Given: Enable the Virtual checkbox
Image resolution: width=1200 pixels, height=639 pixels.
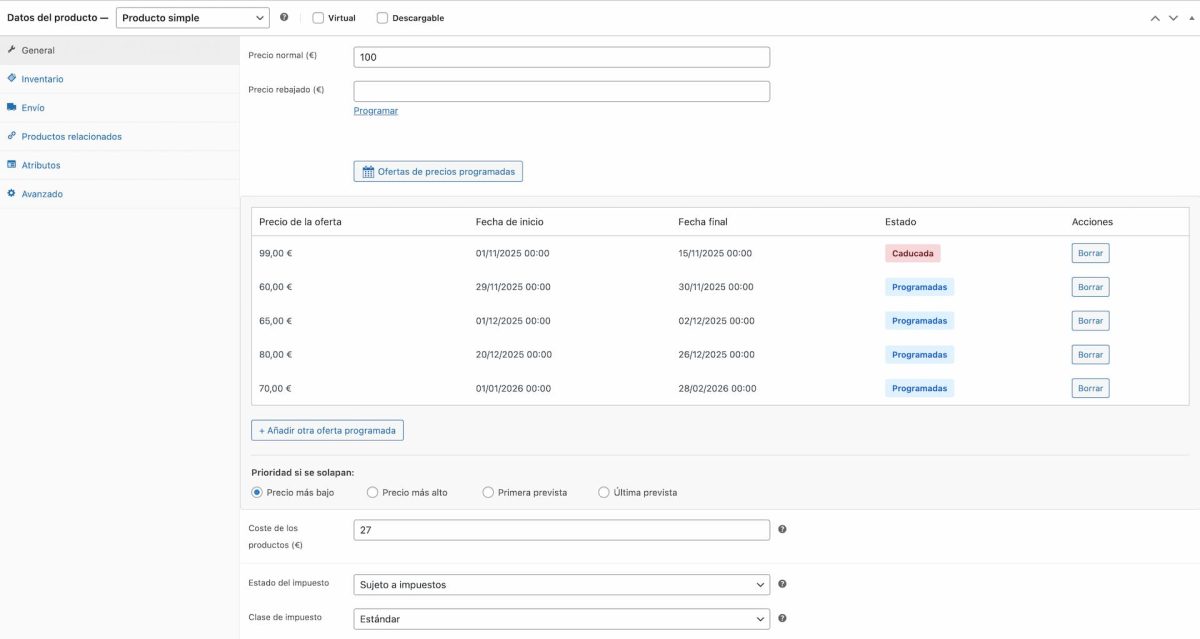Looking at the screenshot, I should [317, 17].
